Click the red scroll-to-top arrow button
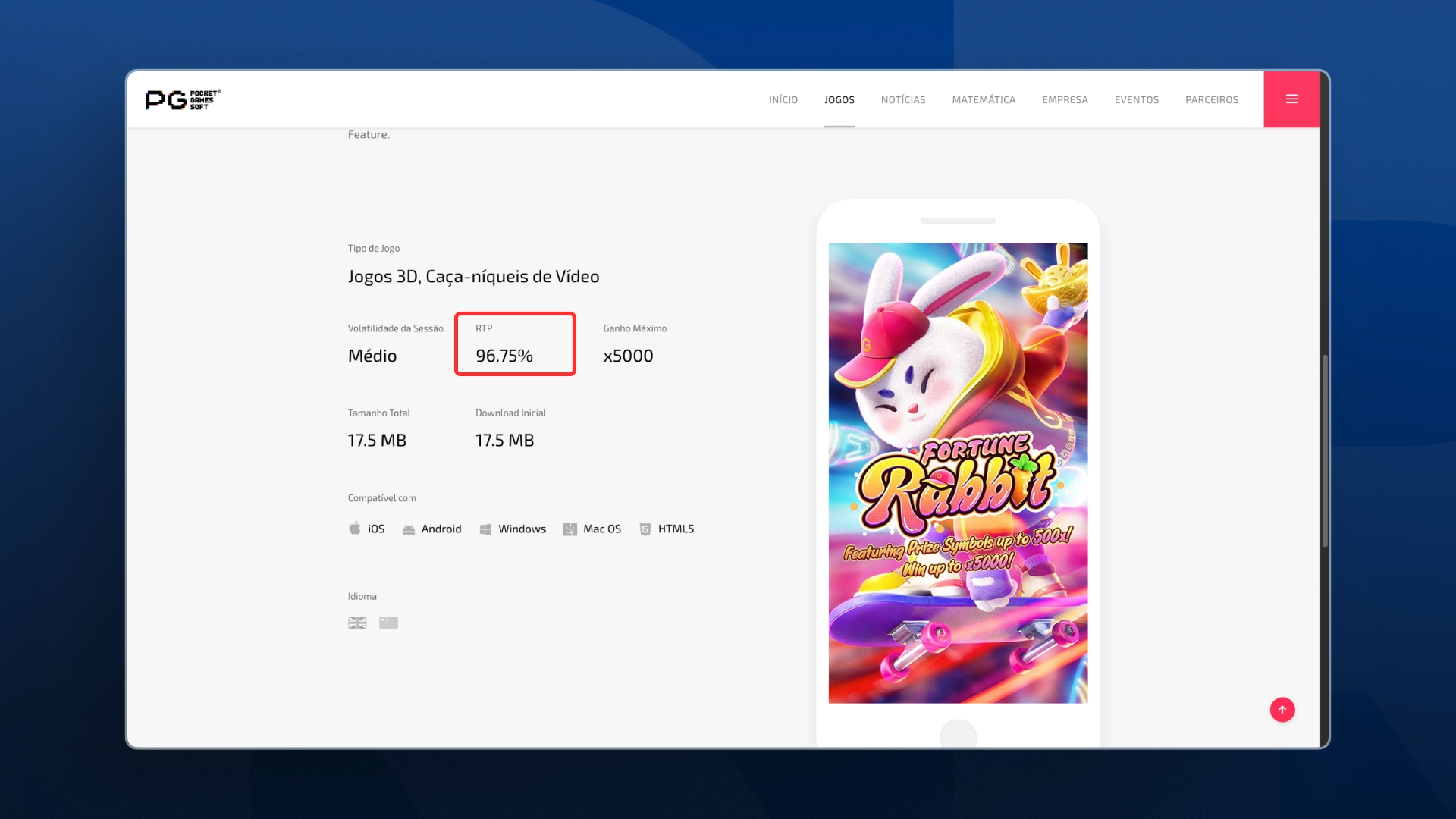Viewport: 1456px width, 819px height. (1282, 710)
